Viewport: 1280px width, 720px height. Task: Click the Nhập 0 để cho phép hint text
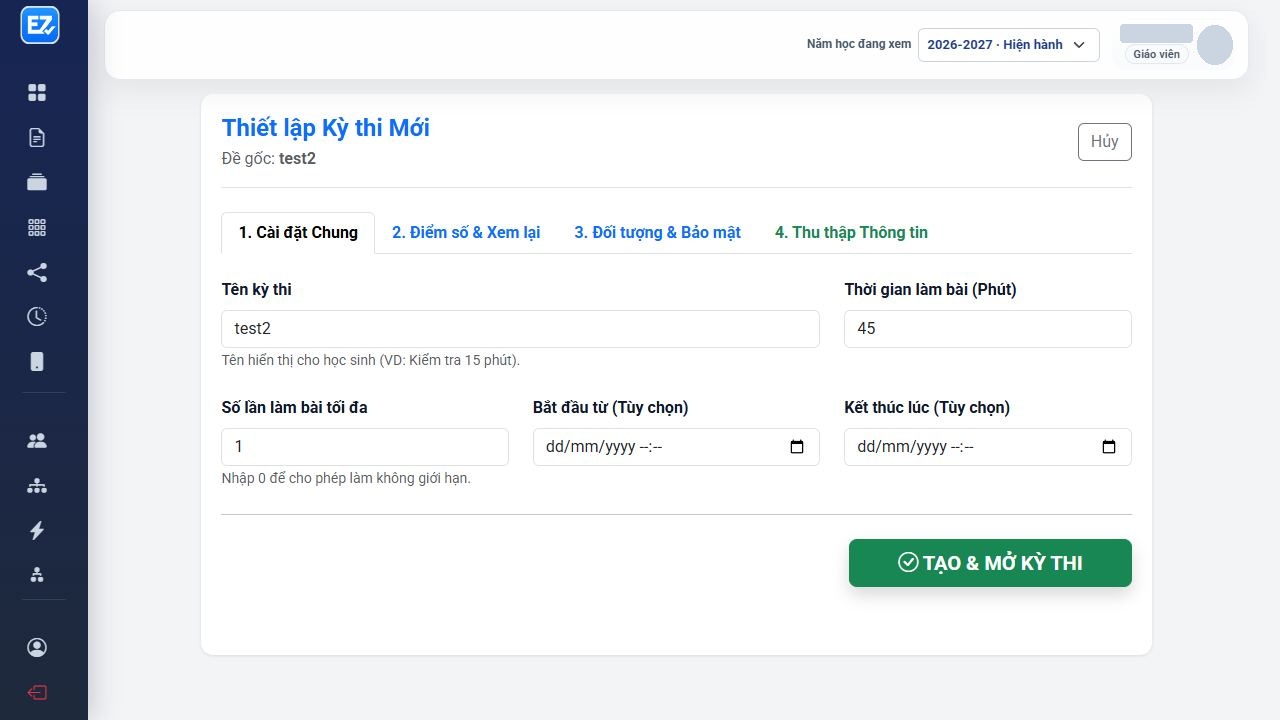(x=346, y=478)
